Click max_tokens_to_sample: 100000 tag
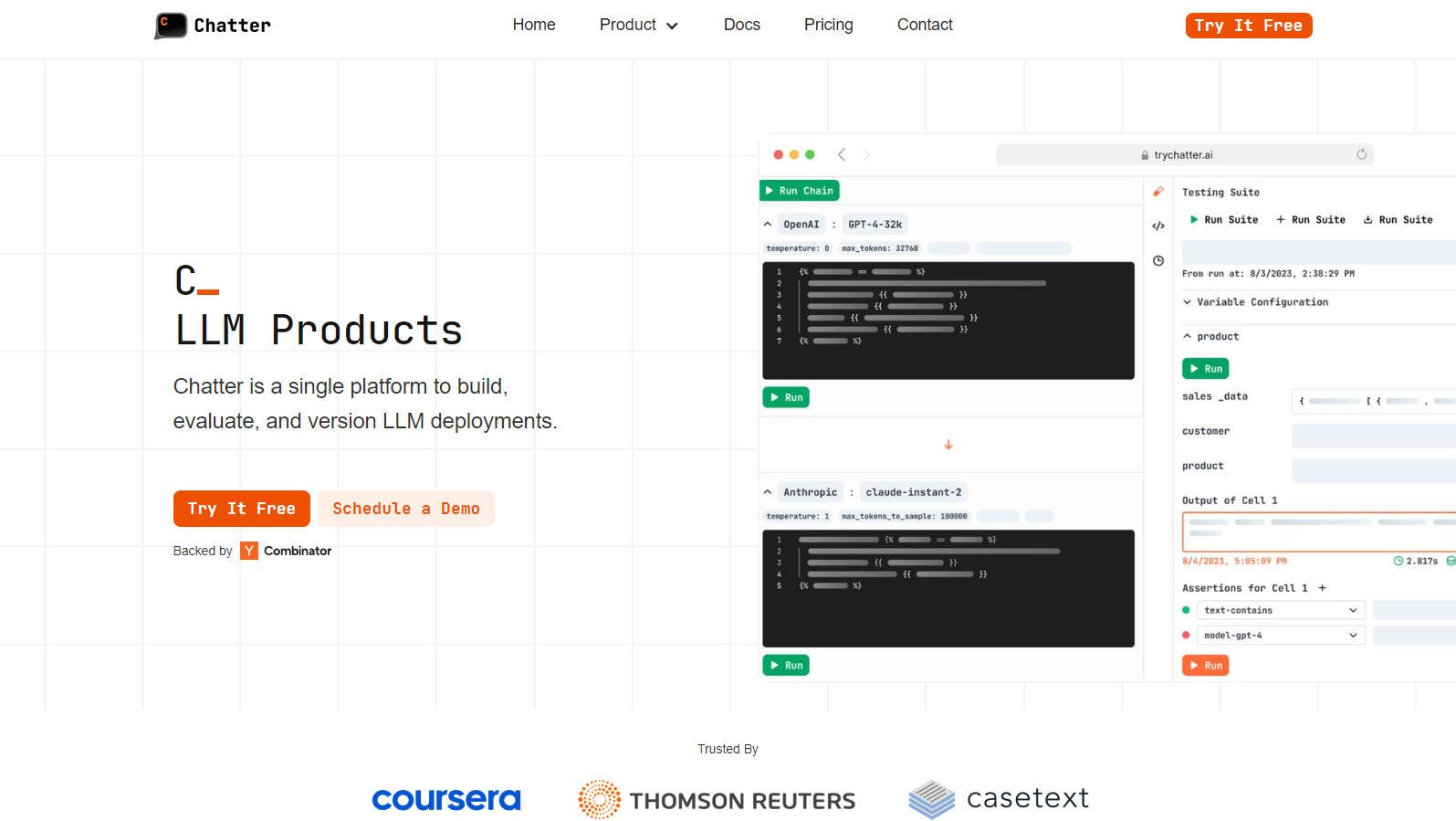 [904, 516]
